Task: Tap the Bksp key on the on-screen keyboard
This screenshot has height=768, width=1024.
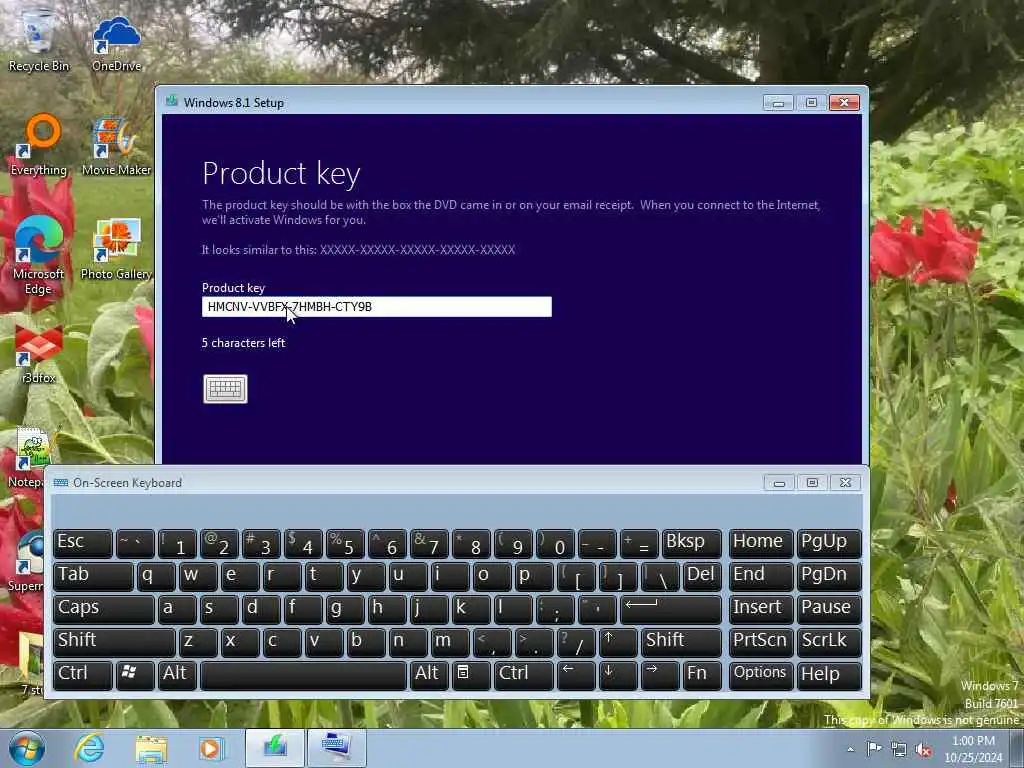Action: pyautogui.click(x=692, y=543)
